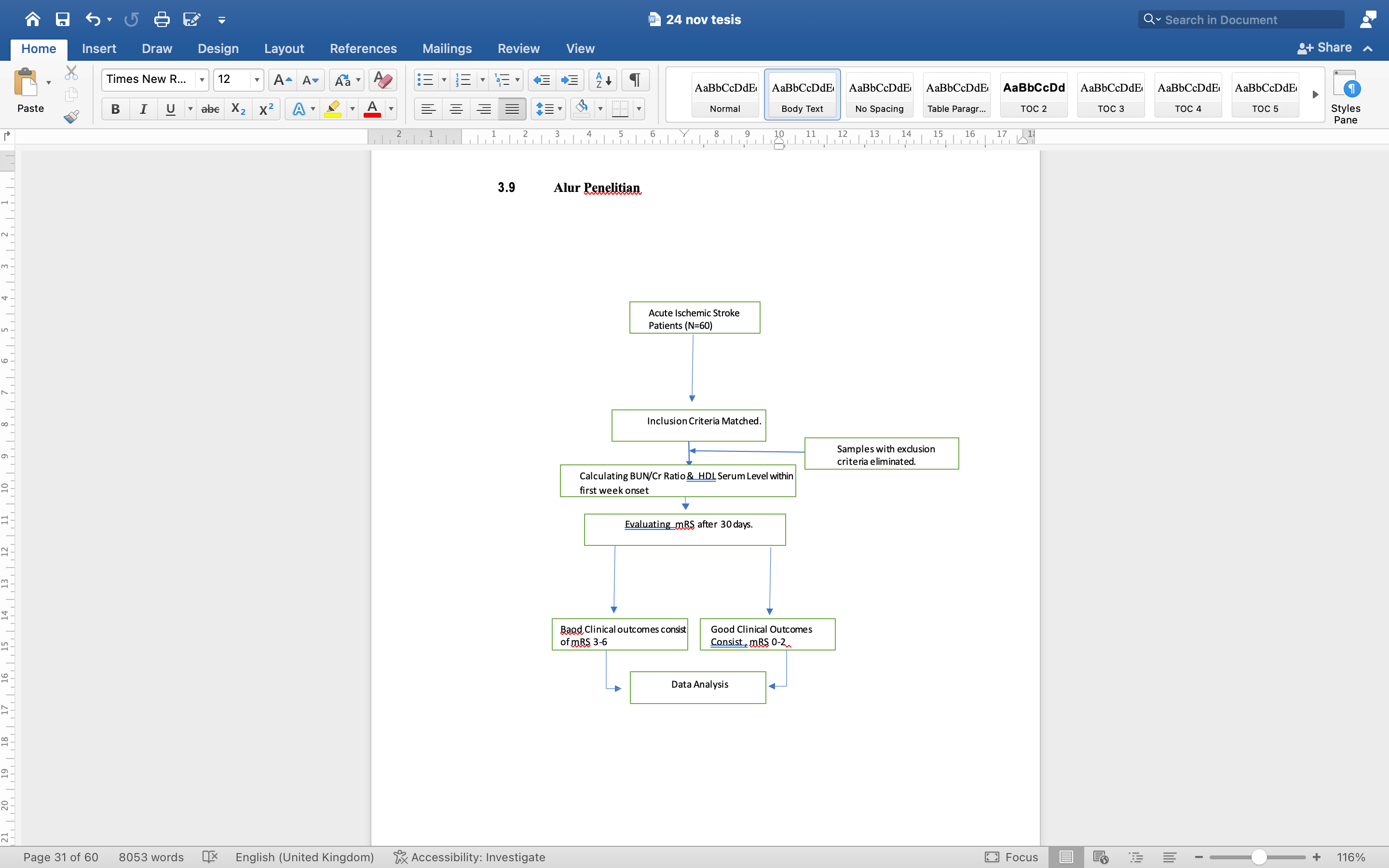Viewport: 1389px width, 868px height.
Task: Open the Styles Pane
Action: [1346, 97]
